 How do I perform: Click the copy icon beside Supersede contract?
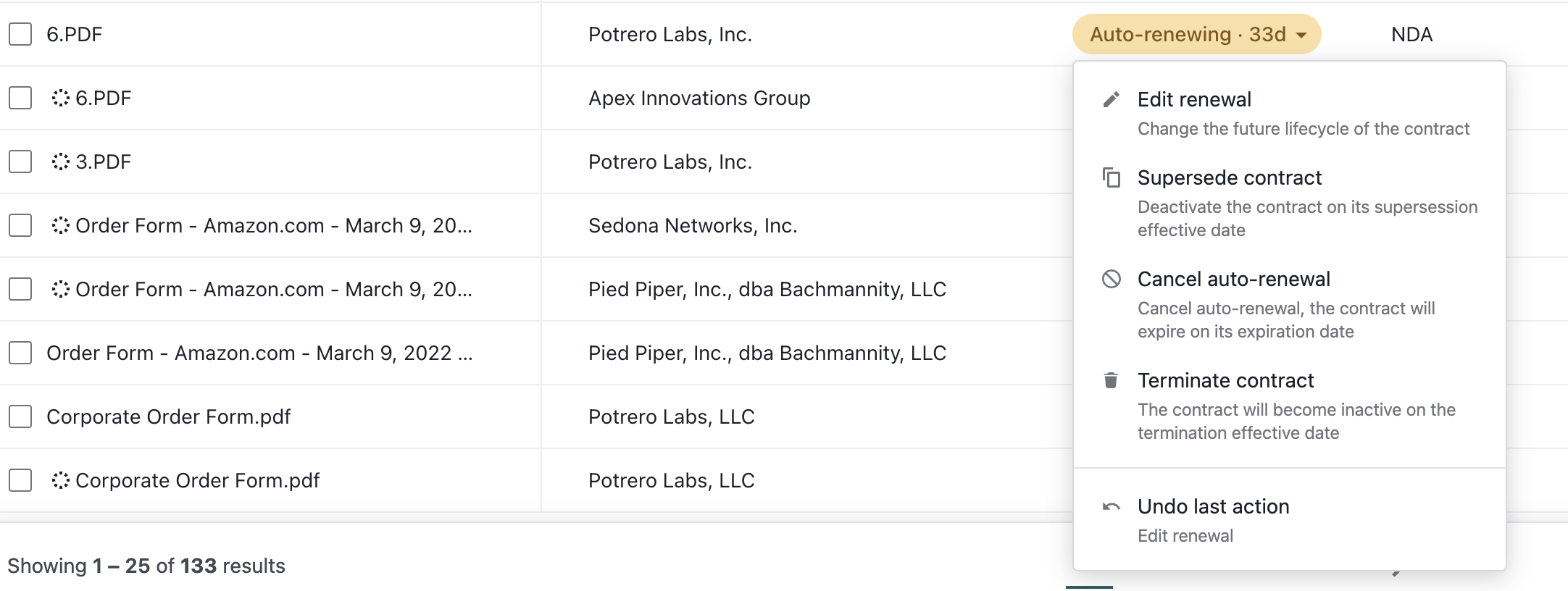(x=1111, y=177)
